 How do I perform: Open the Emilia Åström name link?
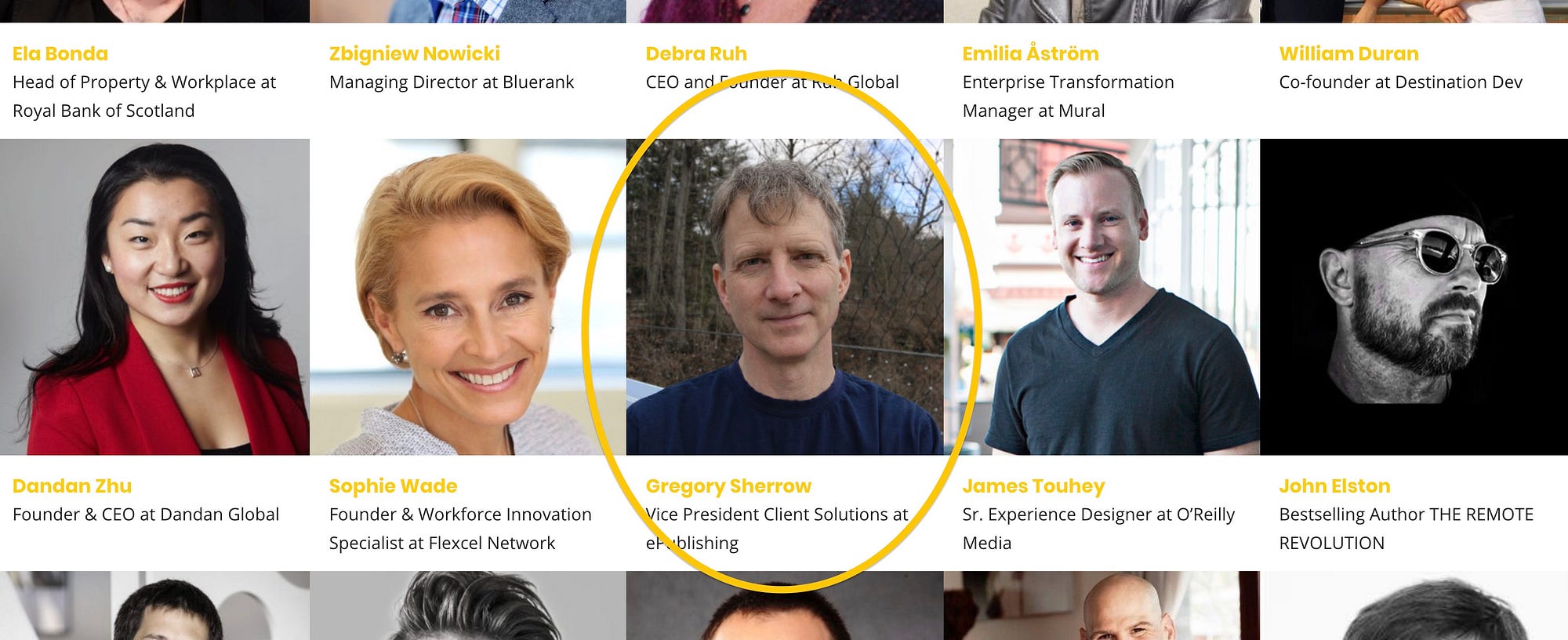tap(1030, 52)
